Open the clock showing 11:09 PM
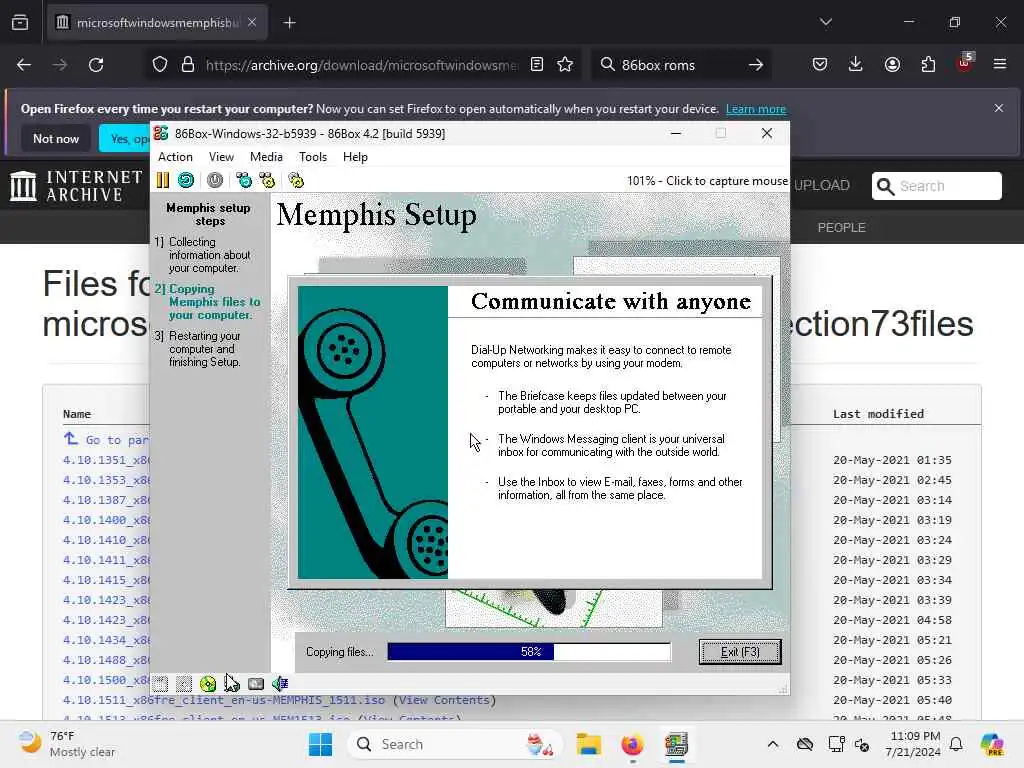Viewport: 1024px width, 768px height. click(913, 744)
